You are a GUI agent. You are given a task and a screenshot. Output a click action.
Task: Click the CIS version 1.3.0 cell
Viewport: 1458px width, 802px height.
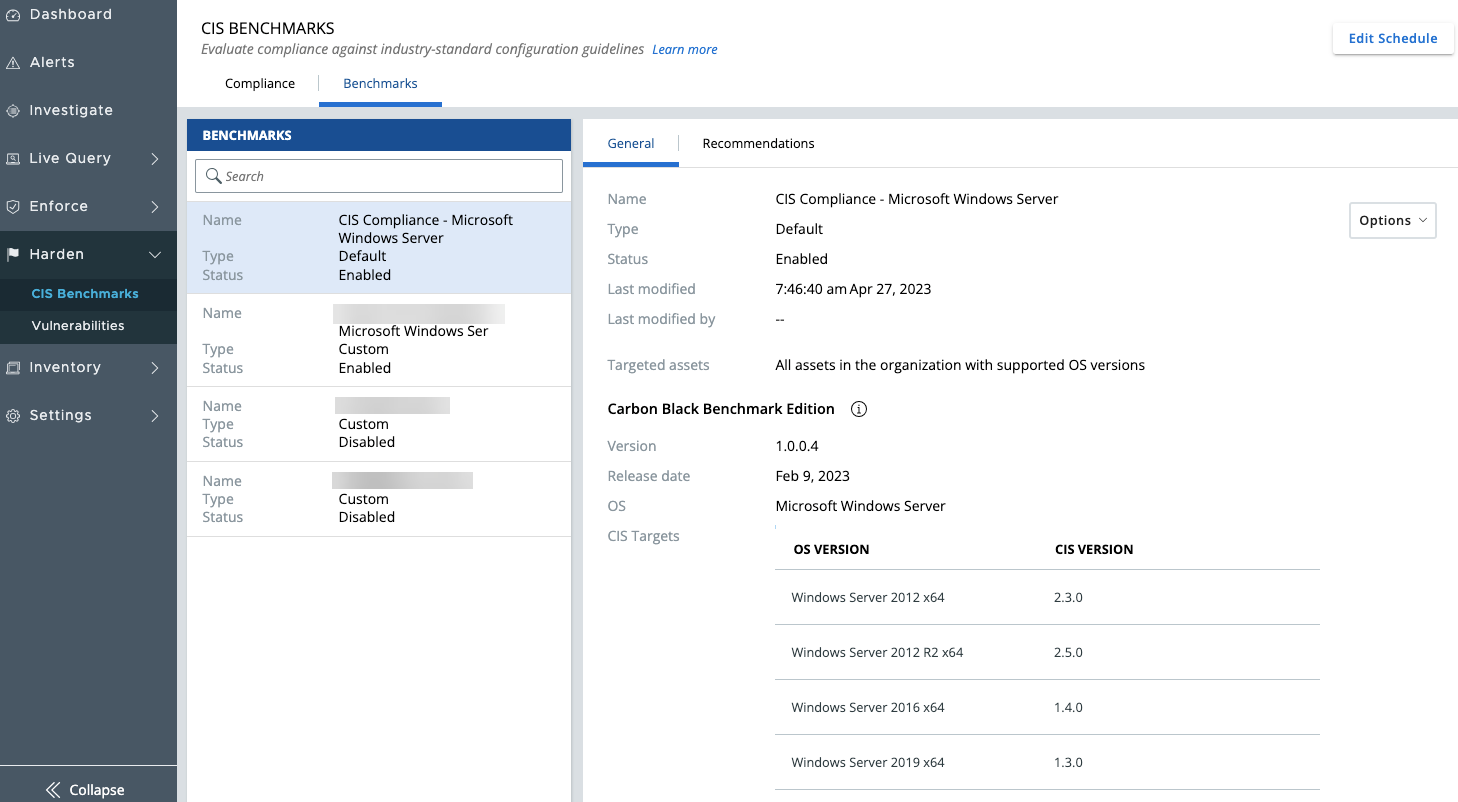tap(1068, 763)
